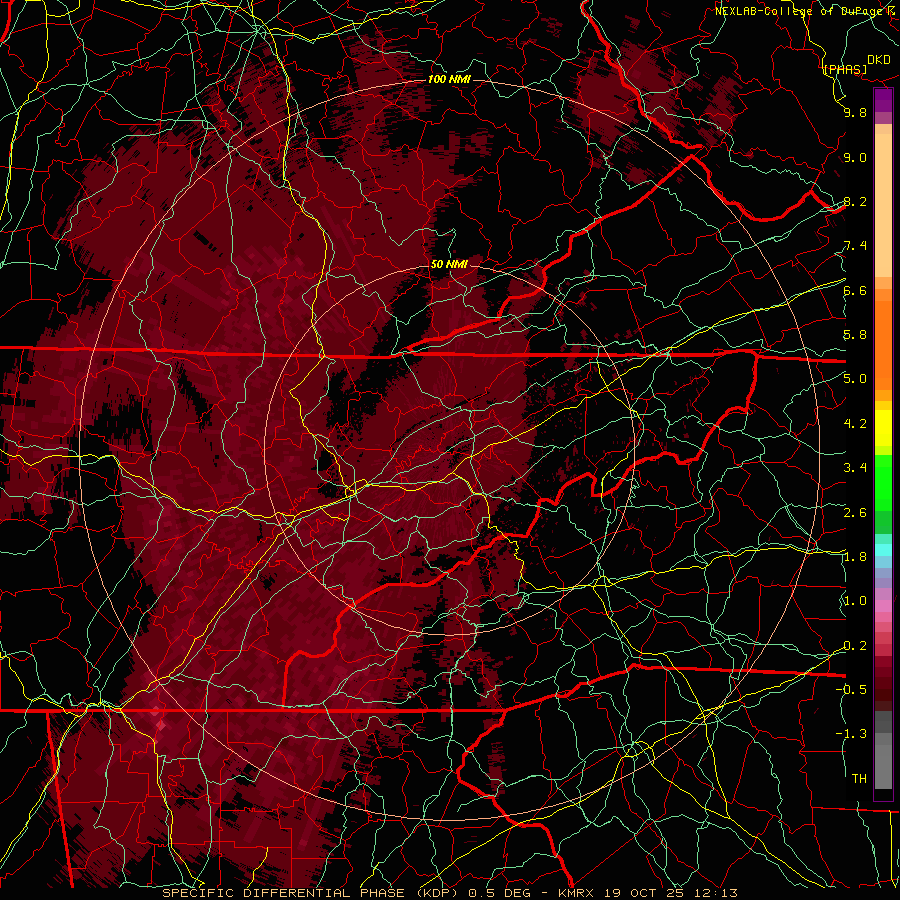Image resolution: width=900 pixels, height=900 pixels.
Task: Click the 9.0 legend scale value
Action: click(855, 157)
